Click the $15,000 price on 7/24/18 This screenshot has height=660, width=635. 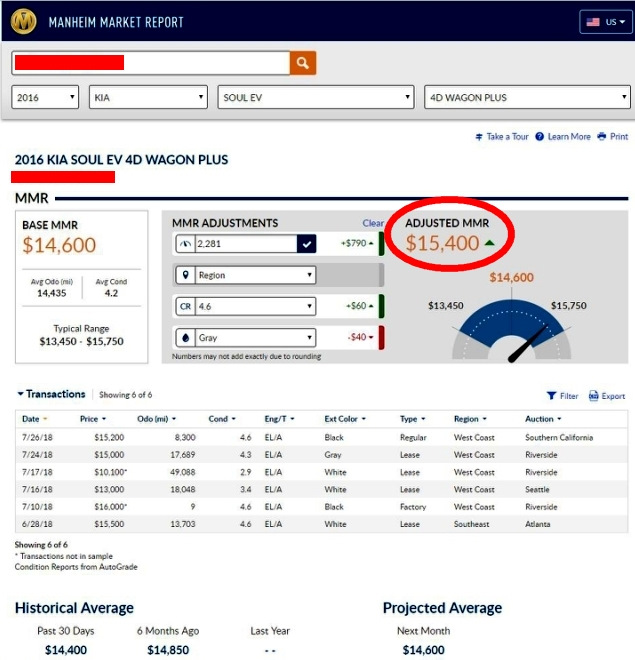109,455
